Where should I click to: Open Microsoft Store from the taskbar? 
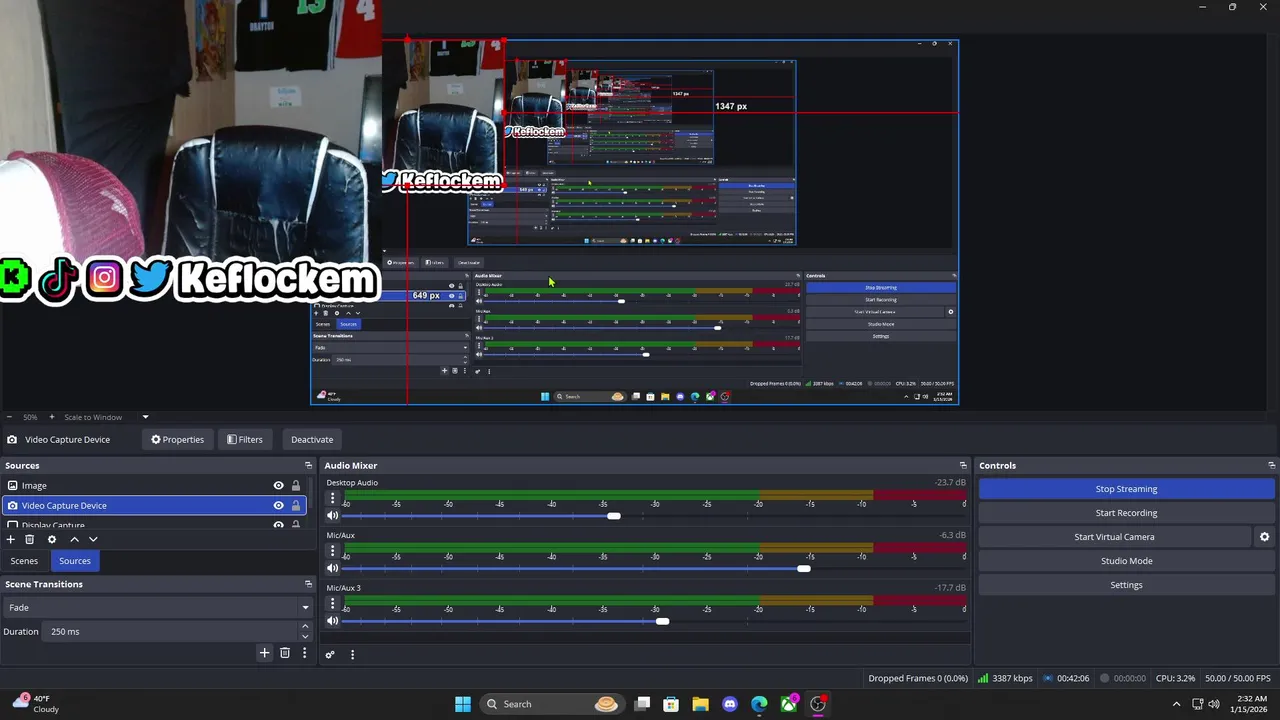671,704
